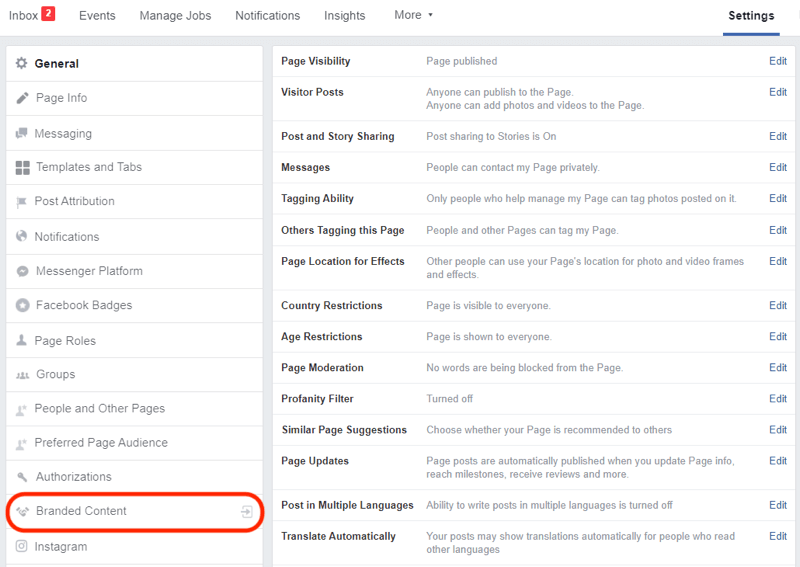Screen dimensions: 800x567
Task: Click the Branded Content external arrow icon
Action: (246, 511)
